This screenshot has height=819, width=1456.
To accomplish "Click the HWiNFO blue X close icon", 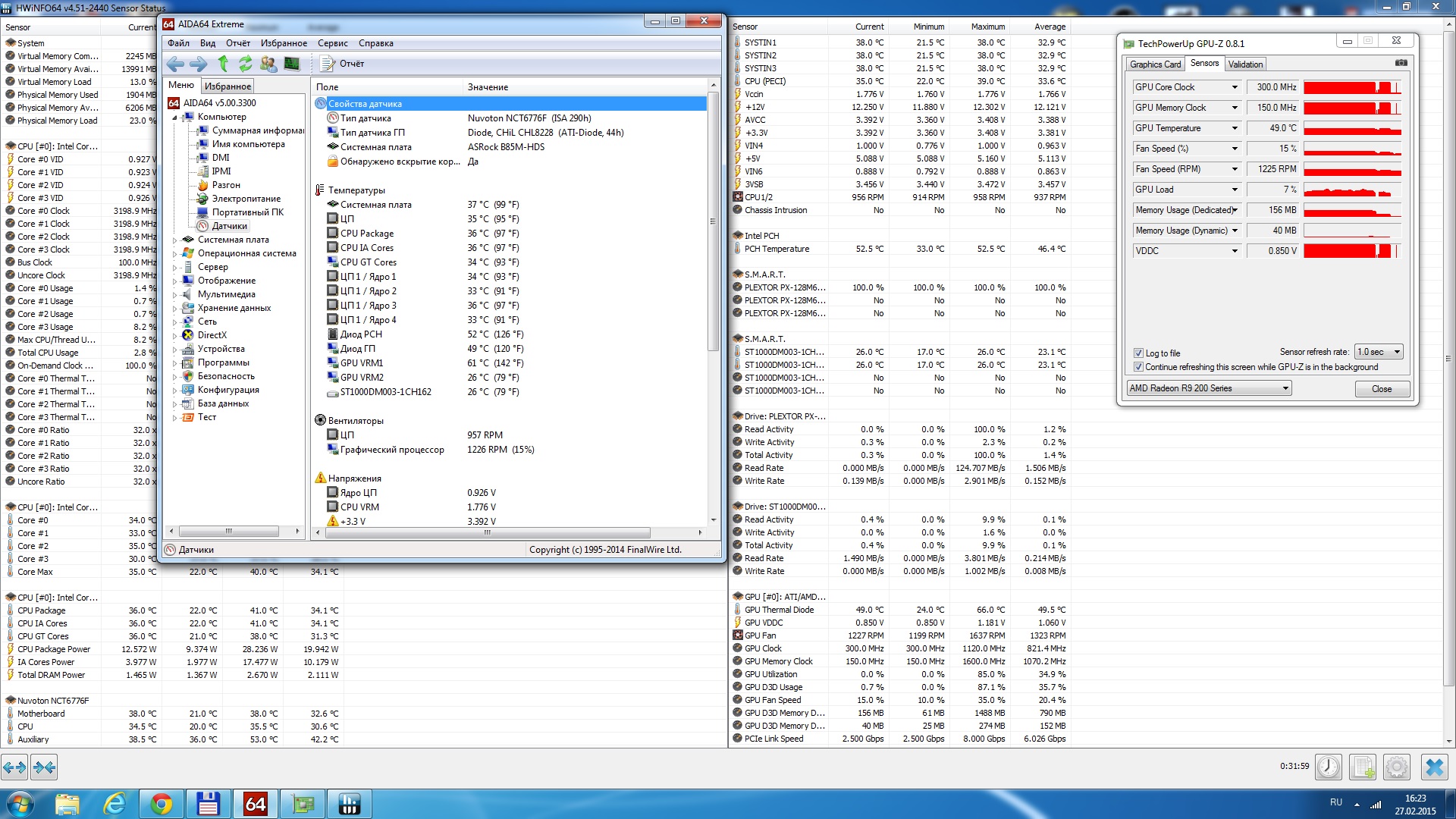I will click(1434, 767).
